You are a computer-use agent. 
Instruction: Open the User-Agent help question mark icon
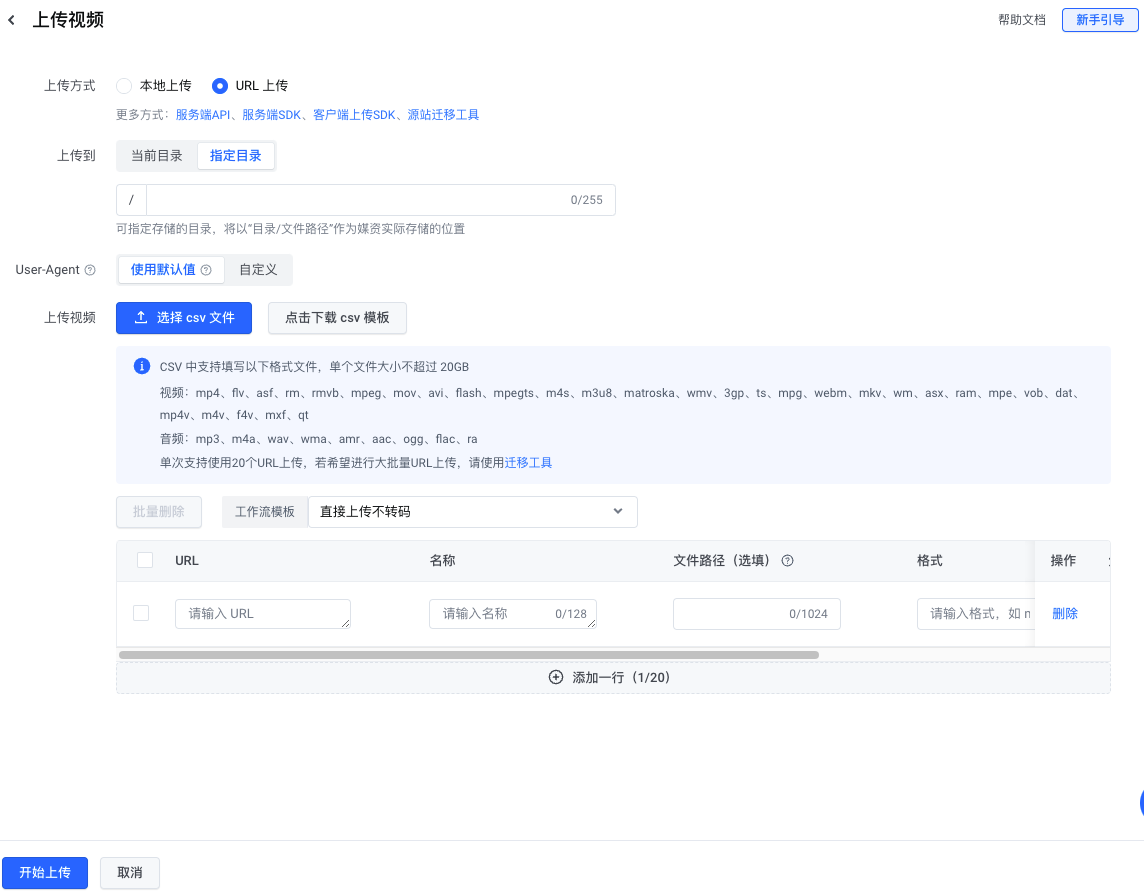coord(90,270)
